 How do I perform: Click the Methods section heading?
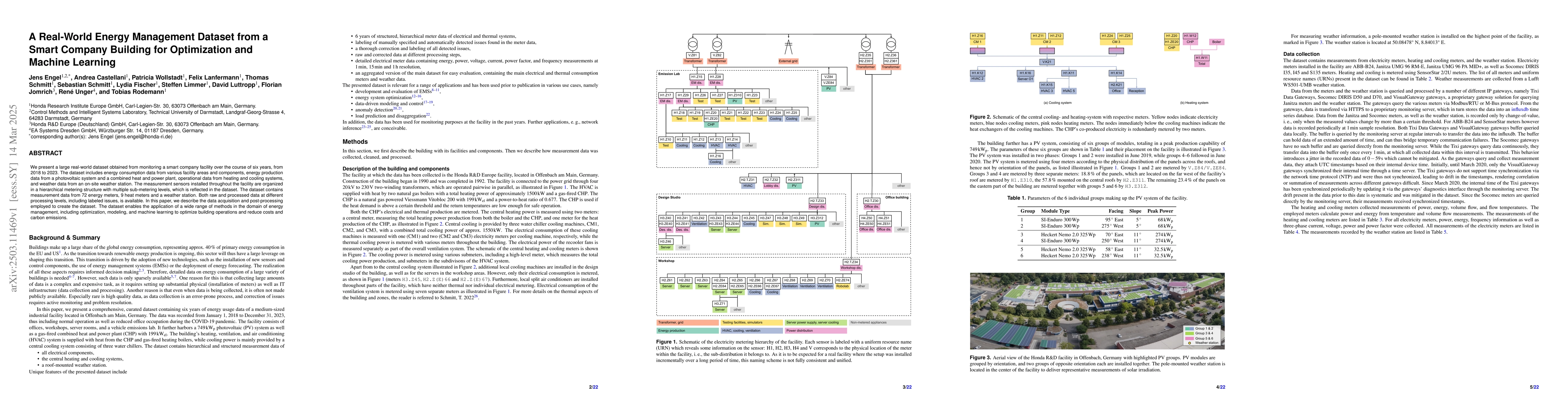(355, 141)
